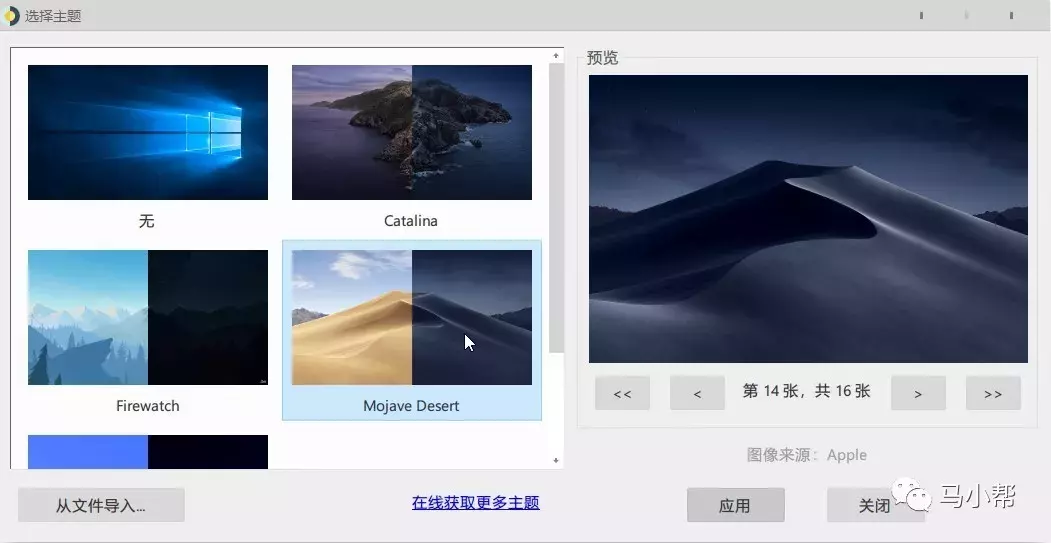Go to next preview image with >
This screenshot has width=1051, height=543.
point(918,393)
